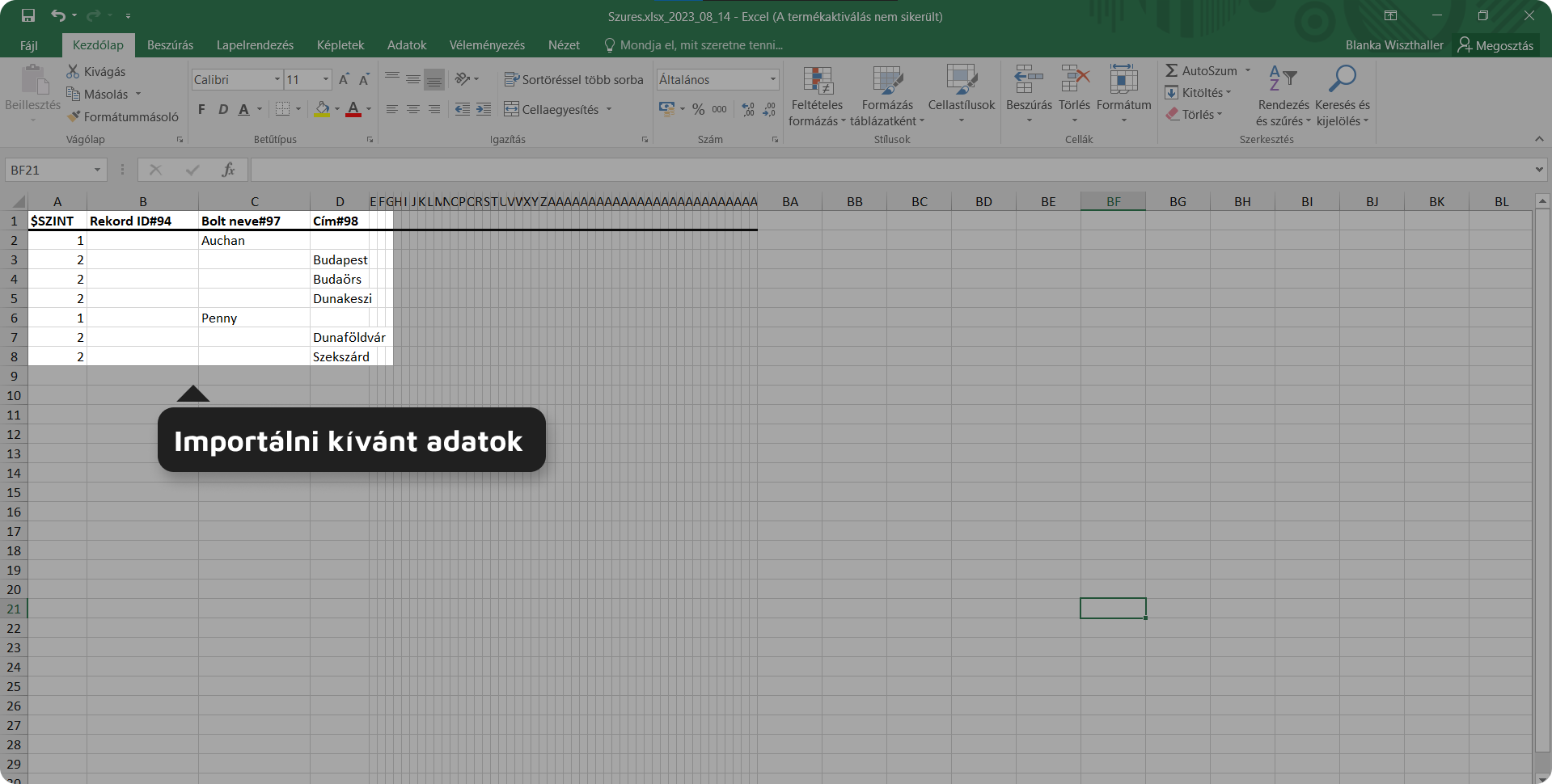
Task: Click the Undo arrow icon
Action: coord(58,15)
